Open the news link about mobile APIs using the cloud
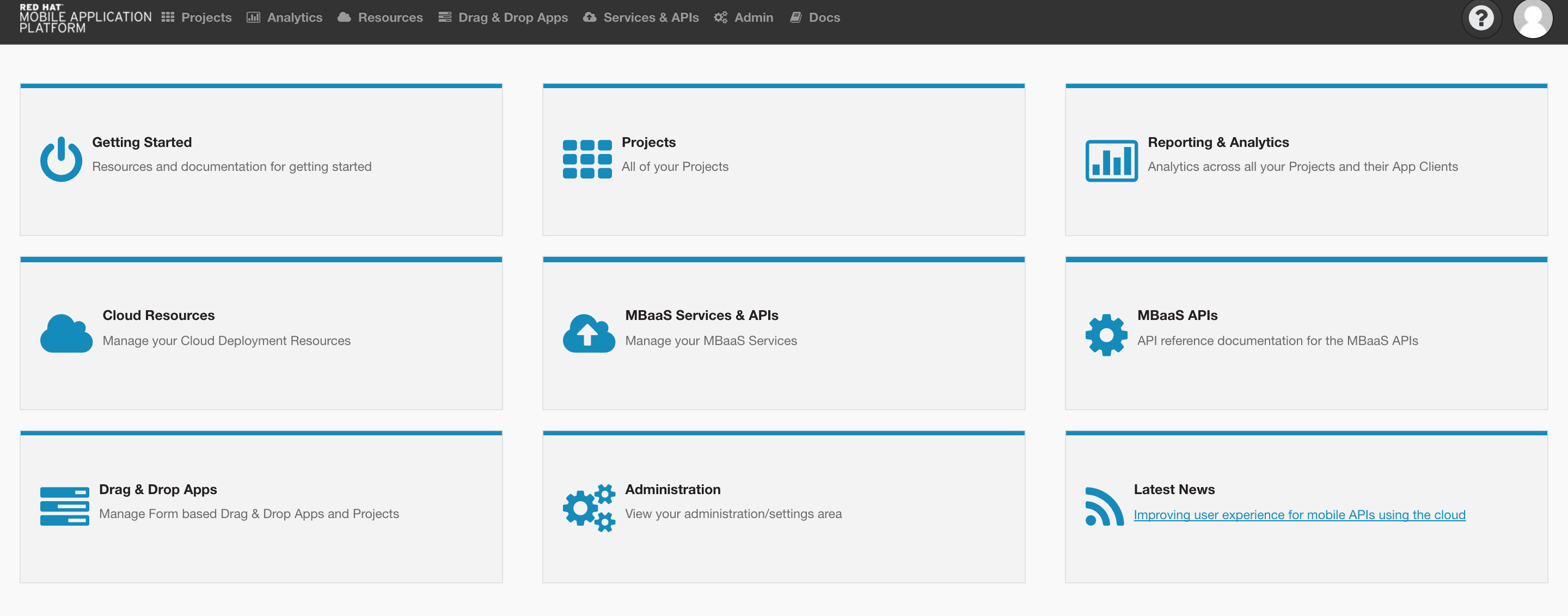This screenshot has width=1568, height=616. tap(1299, 514)
